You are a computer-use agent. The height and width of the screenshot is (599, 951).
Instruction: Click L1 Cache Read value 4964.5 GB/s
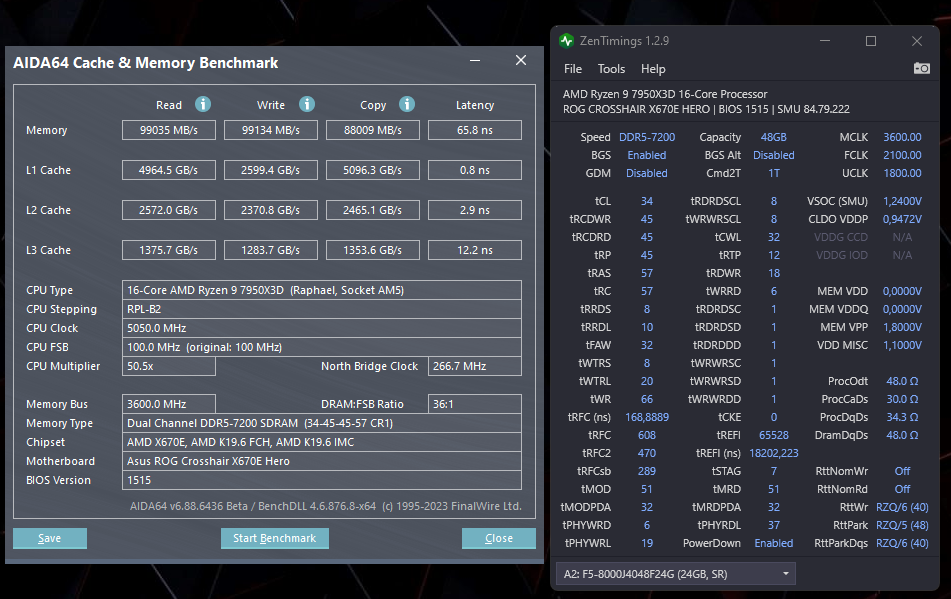[169, 170]
